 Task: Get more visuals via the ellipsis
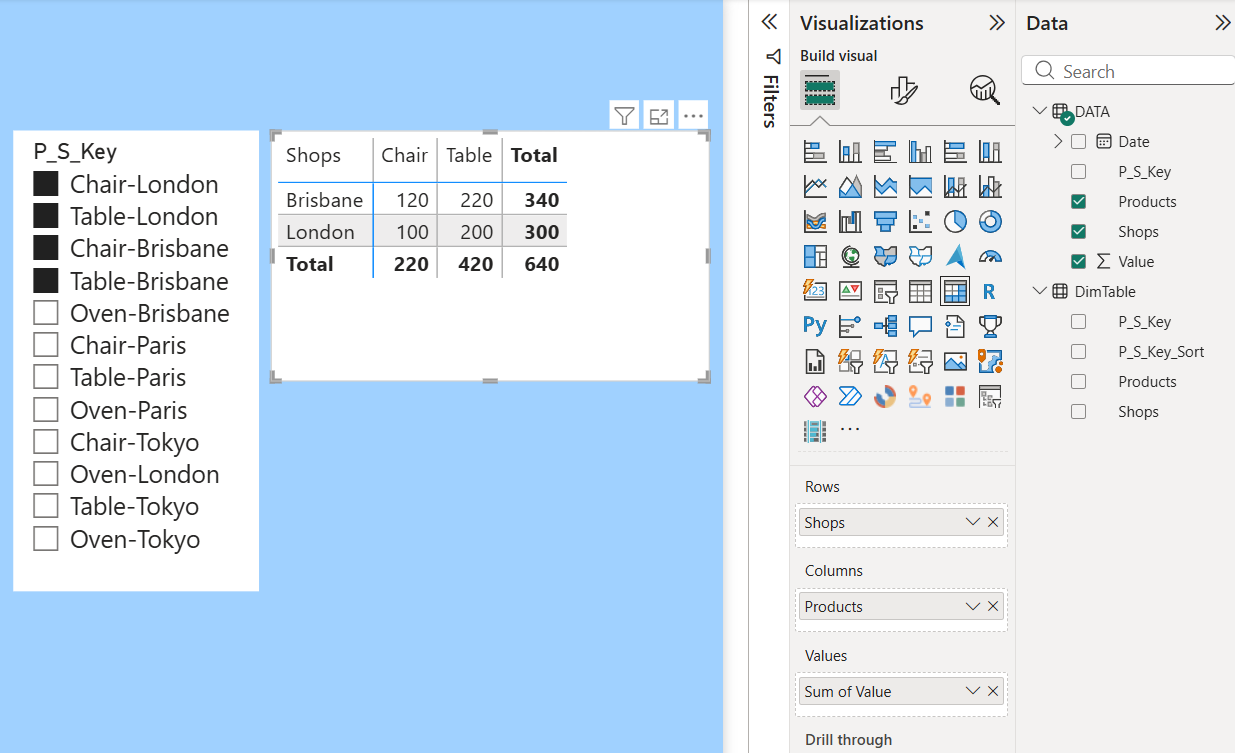tap(850, 430)
